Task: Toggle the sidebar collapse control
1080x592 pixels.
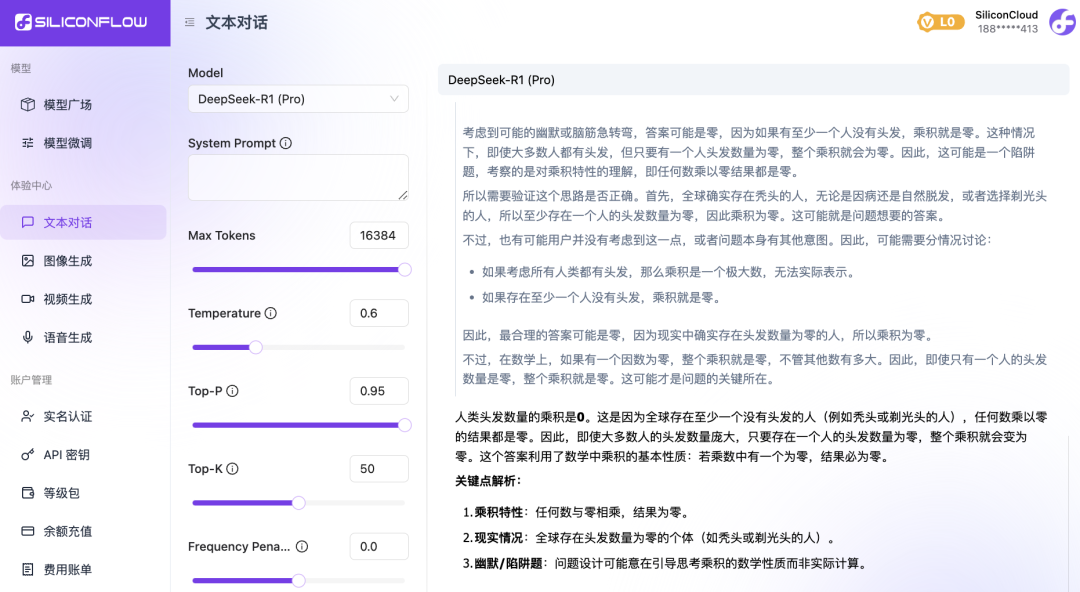Action: [x=188, y=21]
